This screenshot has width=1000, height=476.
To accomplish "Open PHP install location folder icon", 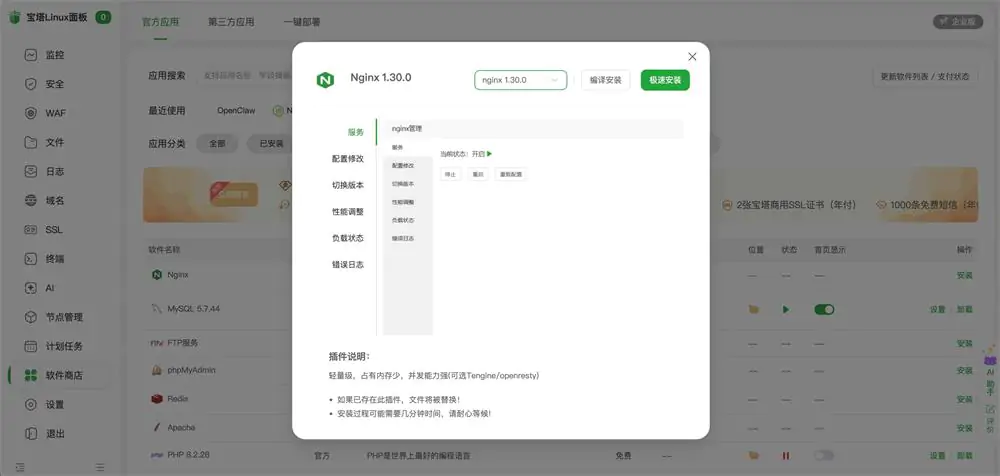I will [754, 456].
